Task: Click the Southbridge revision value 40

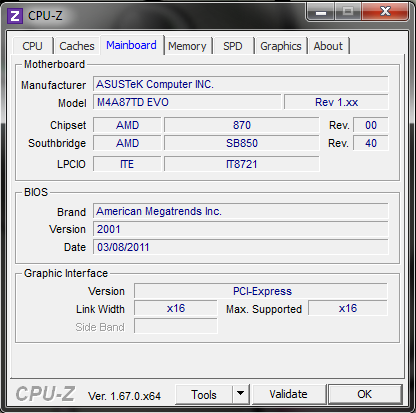Action: (x=371, y=143)
